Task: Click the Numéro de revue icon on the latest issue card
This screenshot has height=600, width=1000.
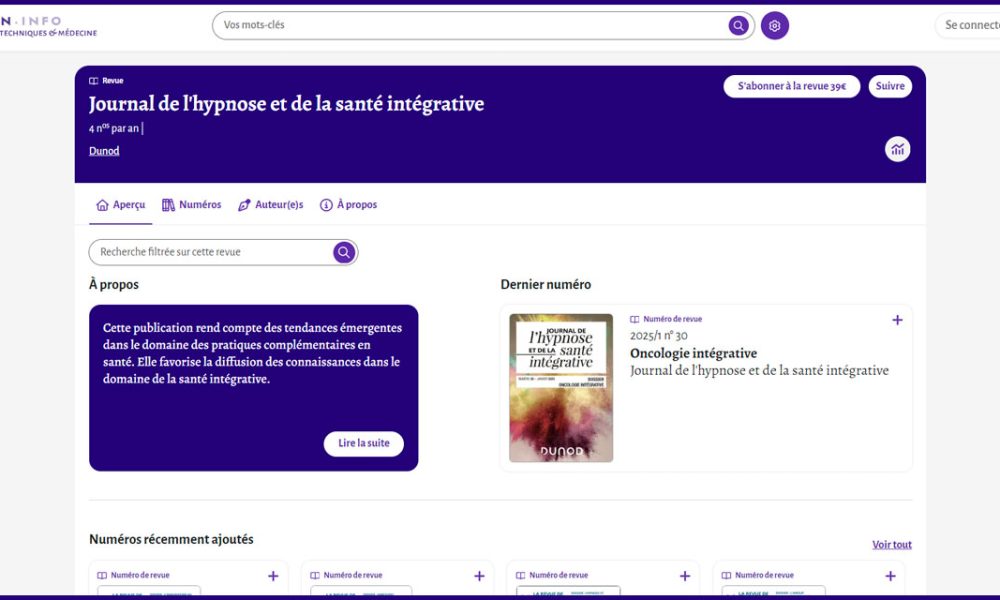Action: tap(637, 318)
